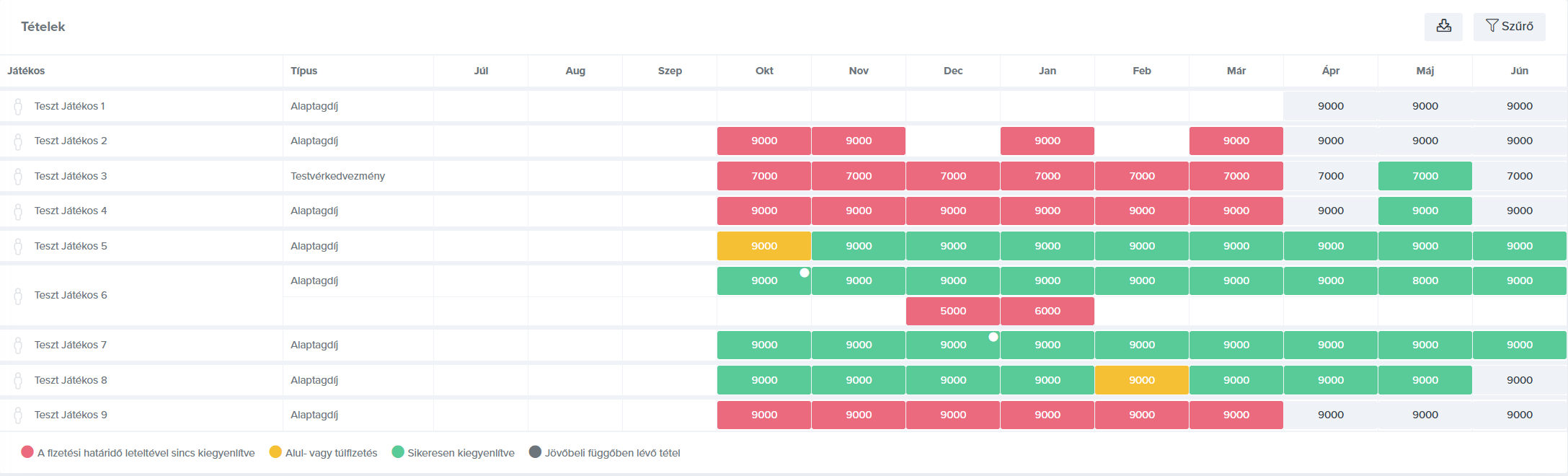Image resolution: width=1568 pixels, height=476 pixels.
Task: Click the player icon beside Teszt Játékos 1
Action: pyautogui.click(x=18, y=107)
